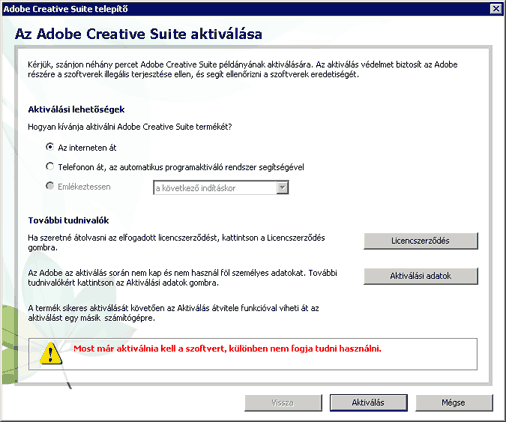Click the "További tudnivalók" section heading
This screenshot has width=506, height=422.
tap(68, 220)
